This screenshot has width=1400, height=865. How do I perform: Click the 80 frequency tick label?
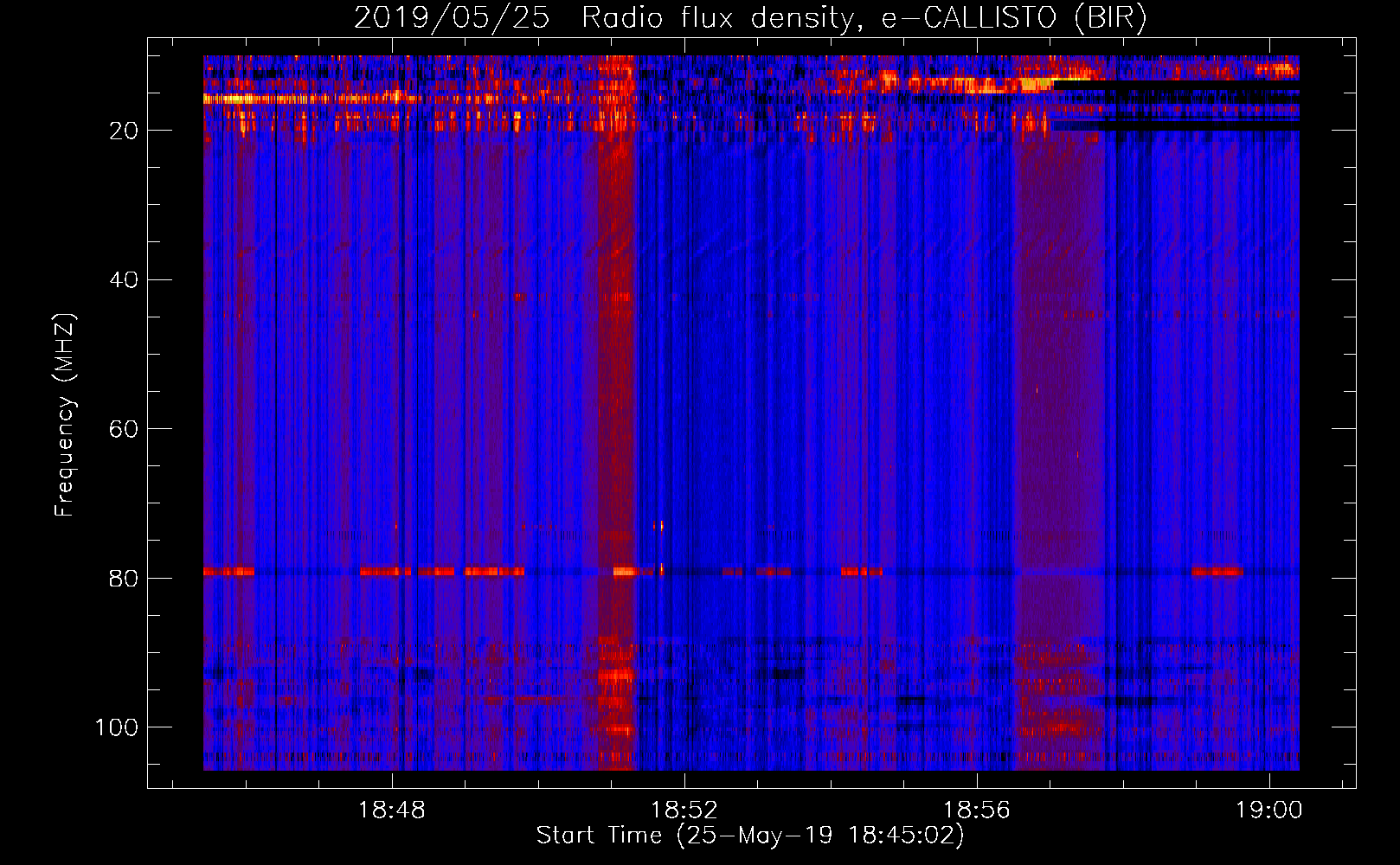coord(124,578)
